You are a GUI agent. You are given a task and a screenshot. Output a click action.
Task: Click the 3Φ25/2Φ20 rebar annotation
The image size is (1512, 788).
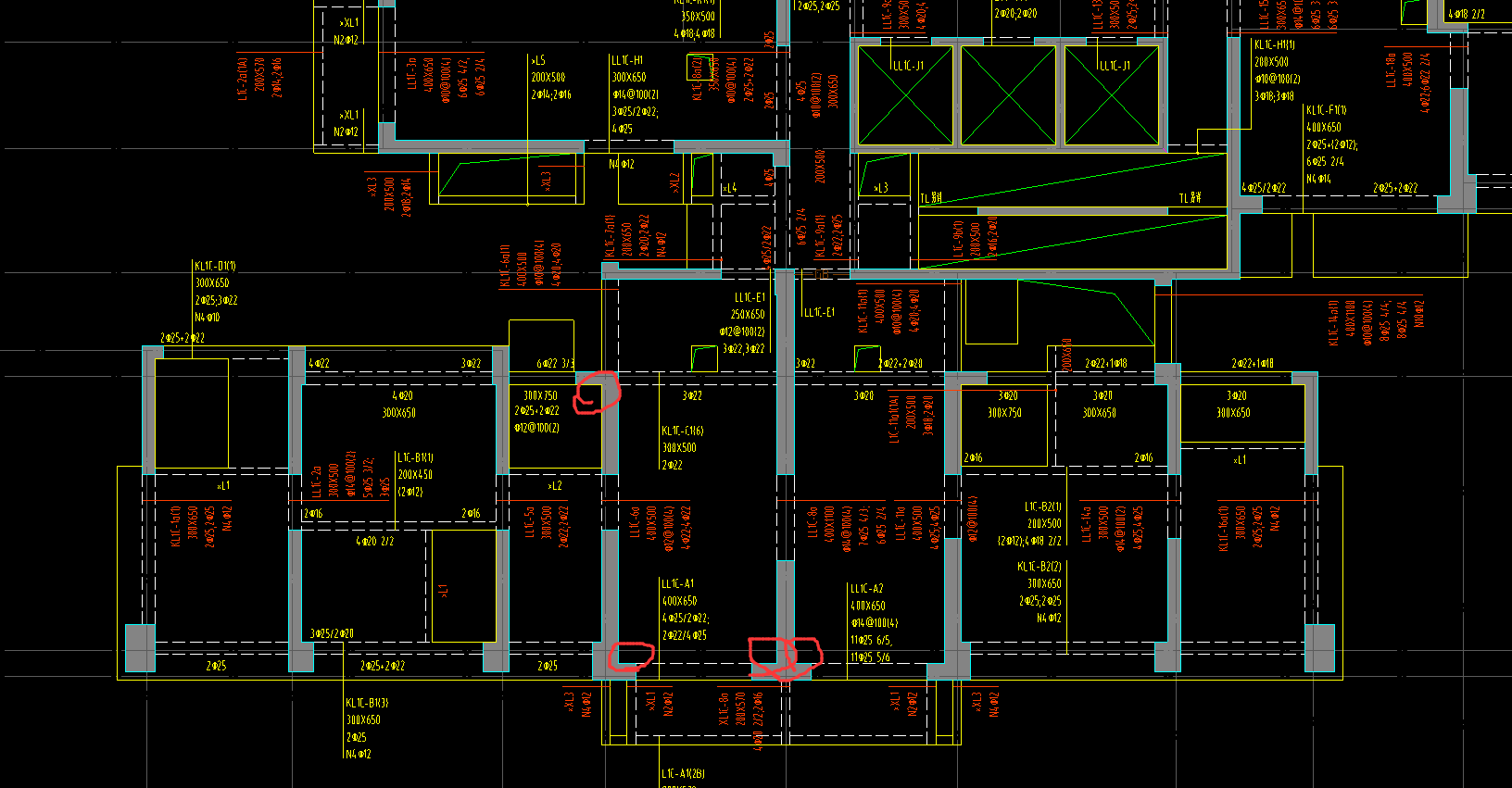(x=332, y=634)
